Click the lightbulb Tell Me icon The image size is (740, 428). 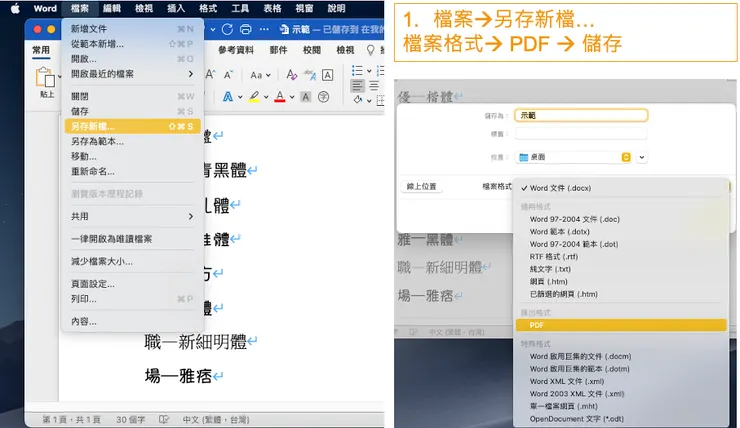370,50
